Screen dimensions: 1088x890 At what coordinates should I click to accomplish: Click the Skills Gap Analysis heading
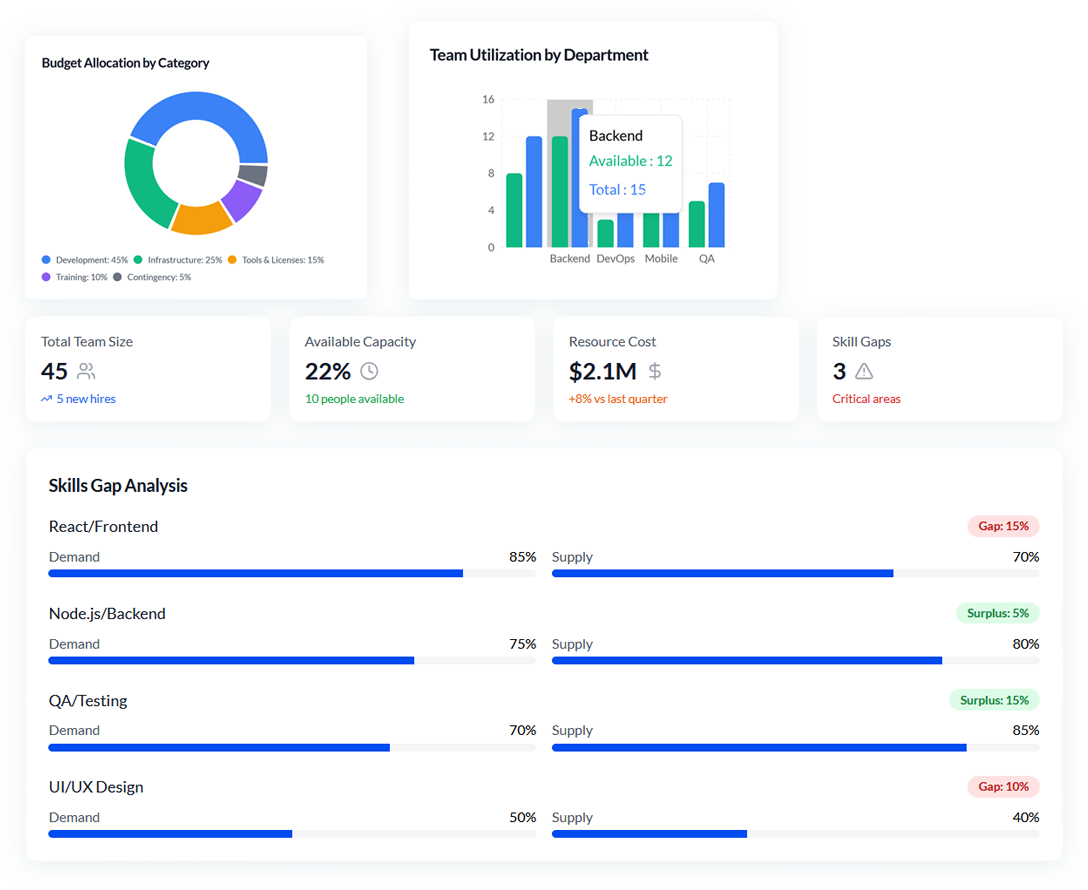tap(118, 486)
